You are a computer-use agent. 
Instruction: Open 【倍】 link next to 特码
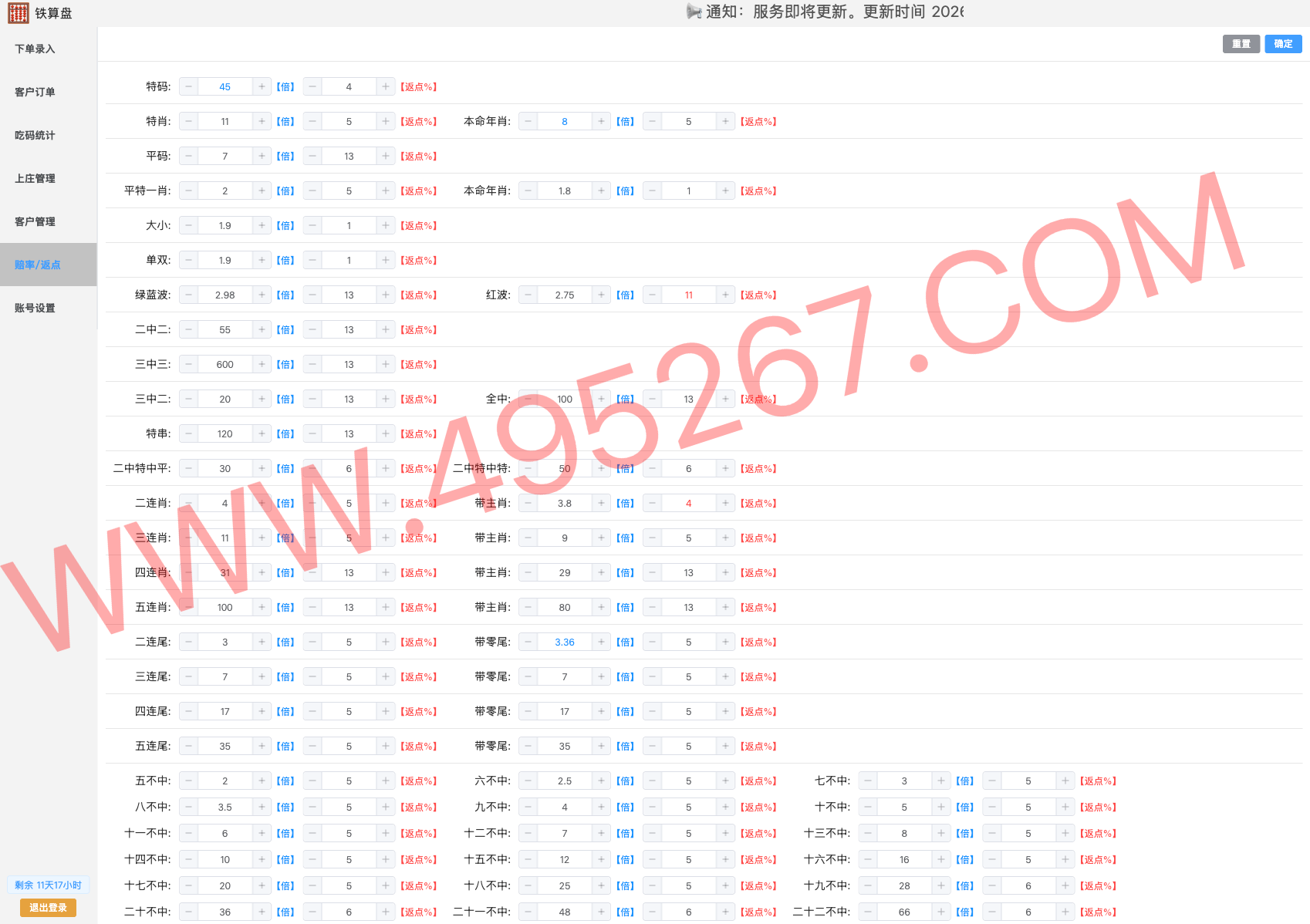click(x=285, y=86)
